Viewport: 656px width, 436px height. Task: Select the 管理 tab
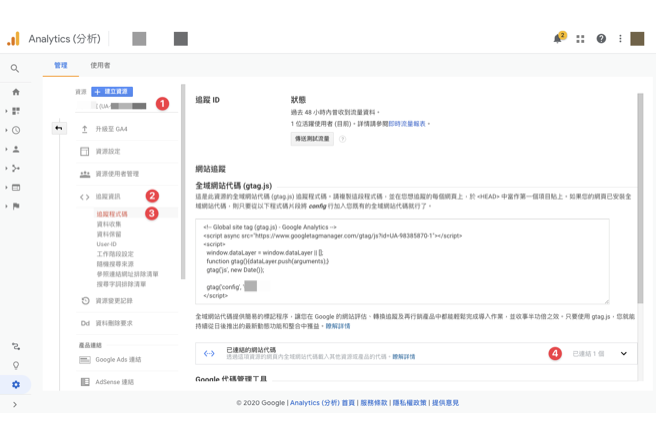point(61,66)
